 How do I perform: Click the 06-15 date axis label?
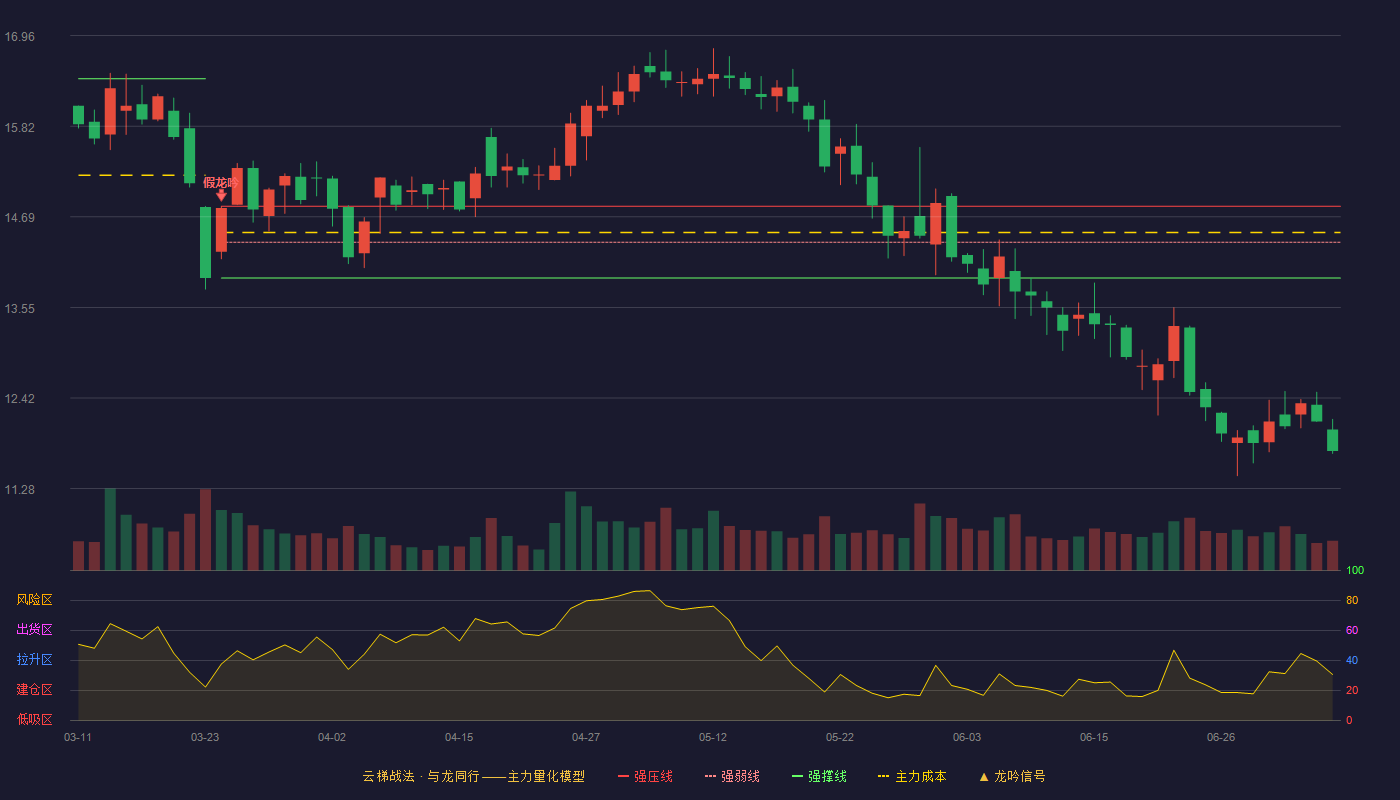point(1094,737)
